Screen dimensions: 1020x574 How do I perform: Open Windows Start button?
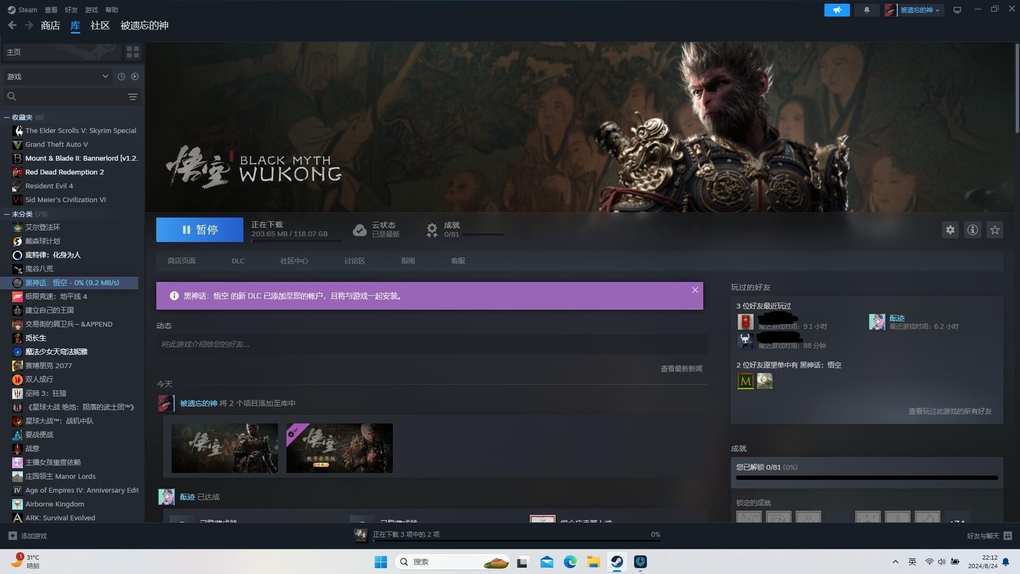[381, 562]
